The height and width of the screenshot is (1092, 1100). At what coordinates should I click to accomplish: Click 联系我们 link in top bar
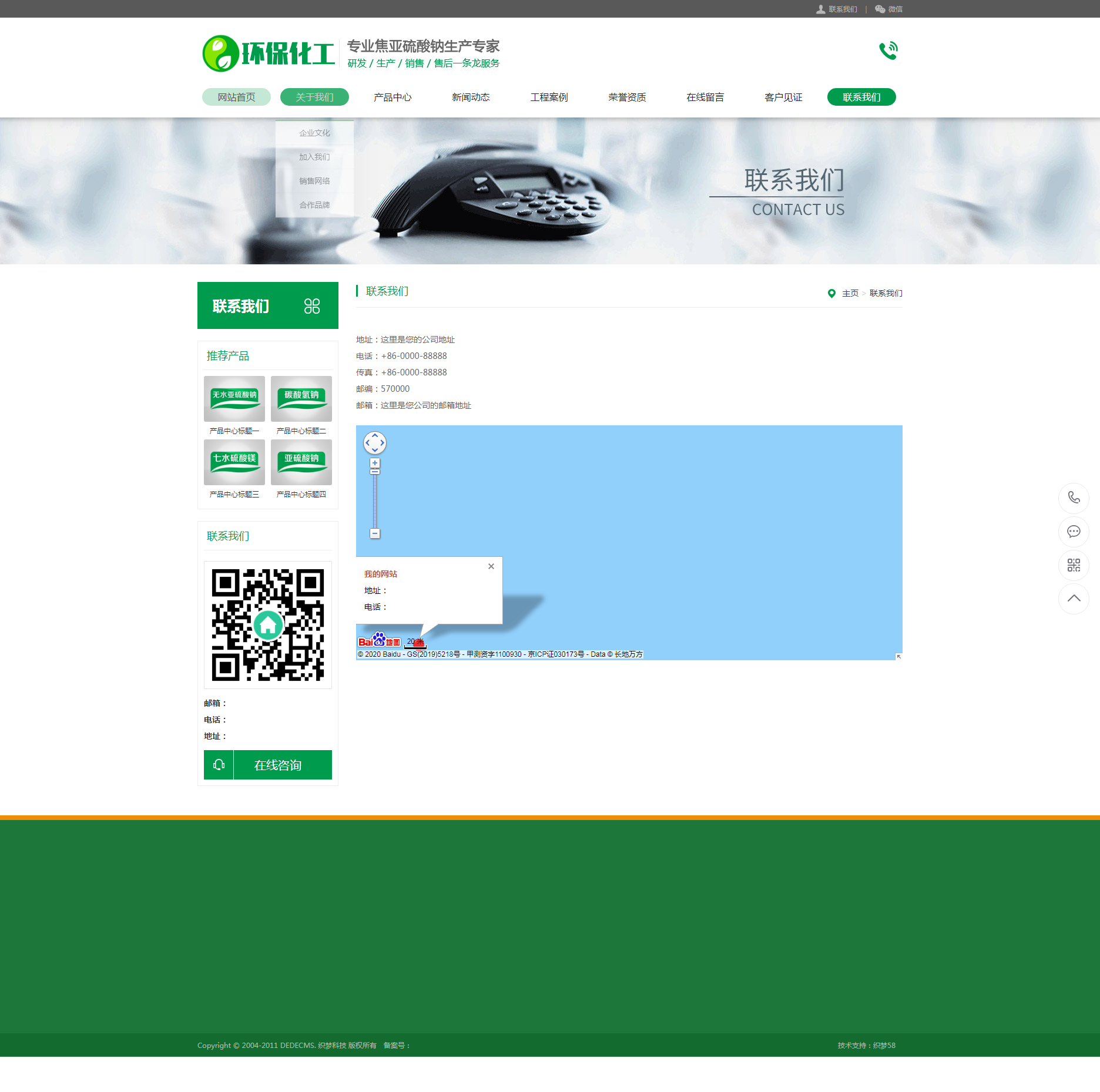843,9
